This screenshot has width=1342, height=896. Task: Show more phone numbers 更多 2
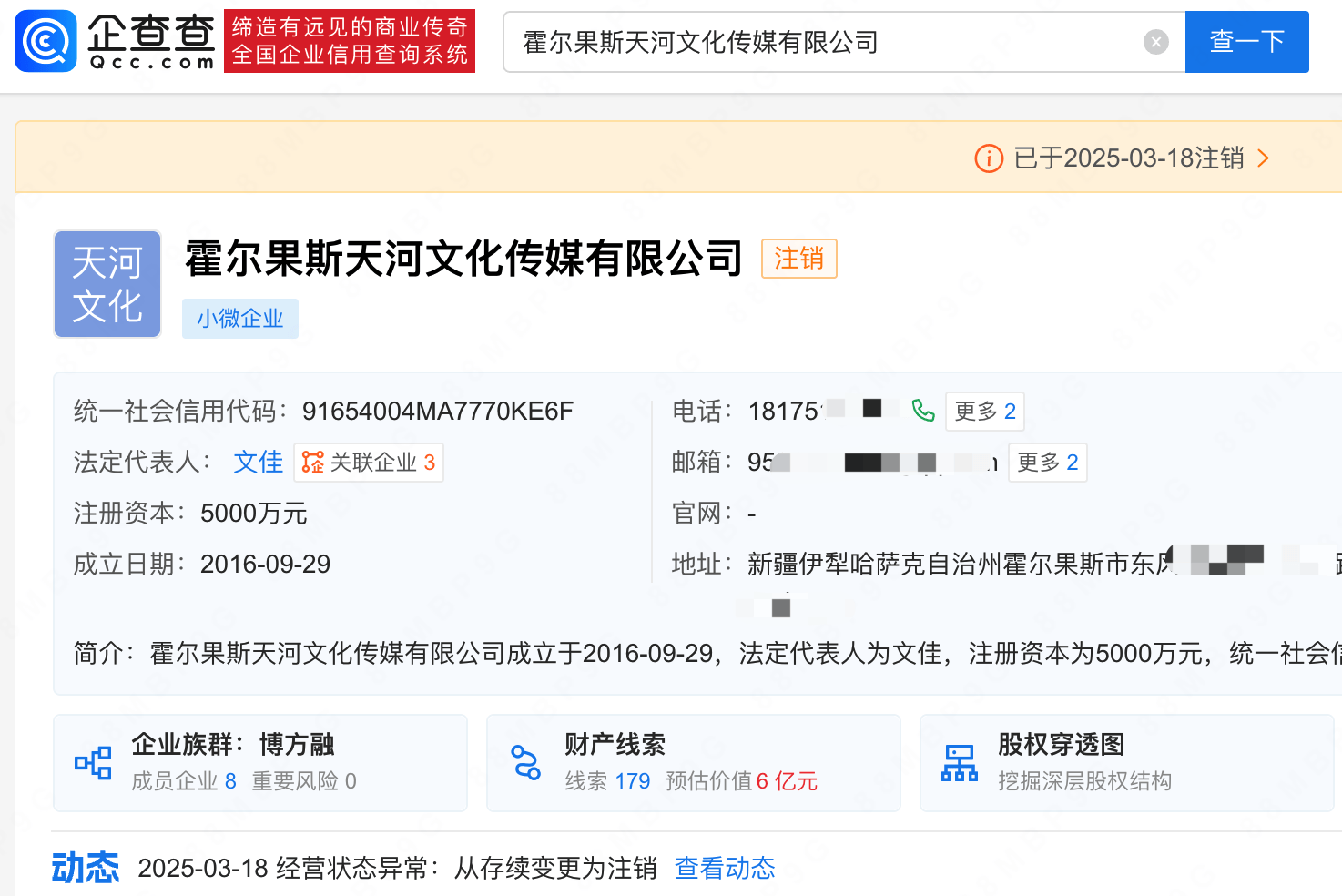click(x=985, y=412)
